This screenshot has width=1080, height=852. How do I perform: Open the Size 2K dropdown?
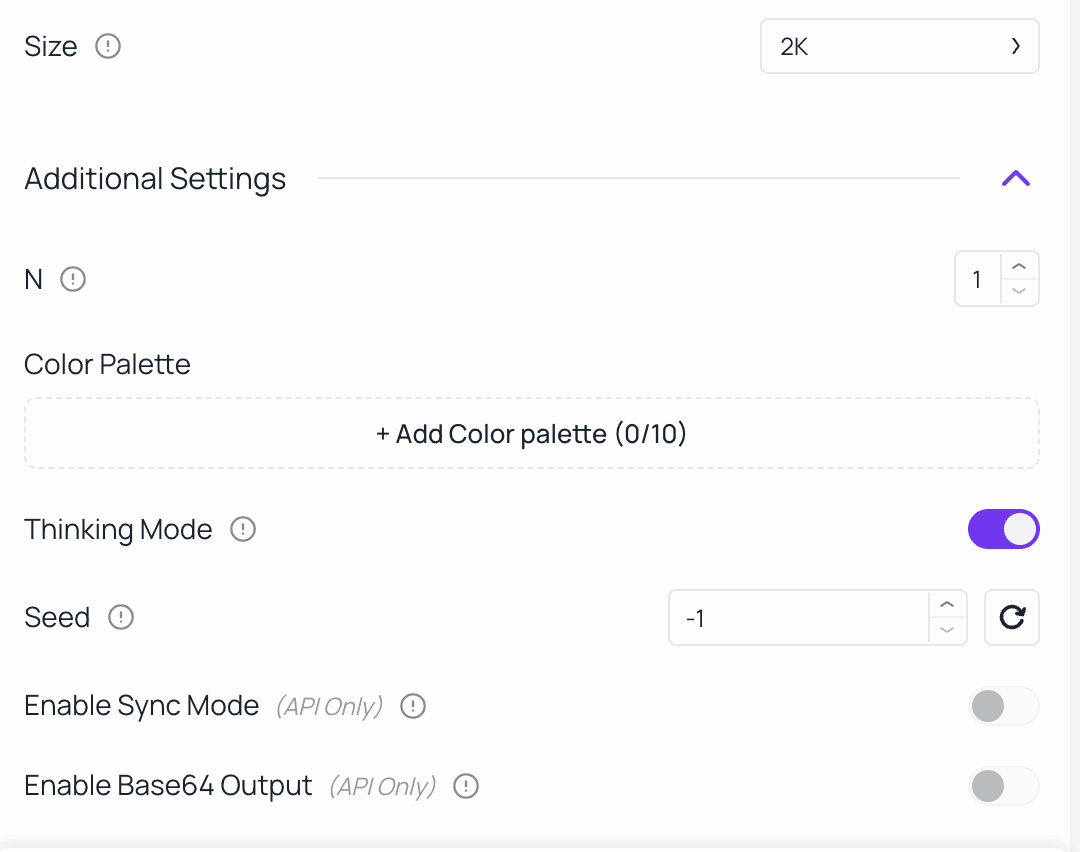[x=899, y=47]
